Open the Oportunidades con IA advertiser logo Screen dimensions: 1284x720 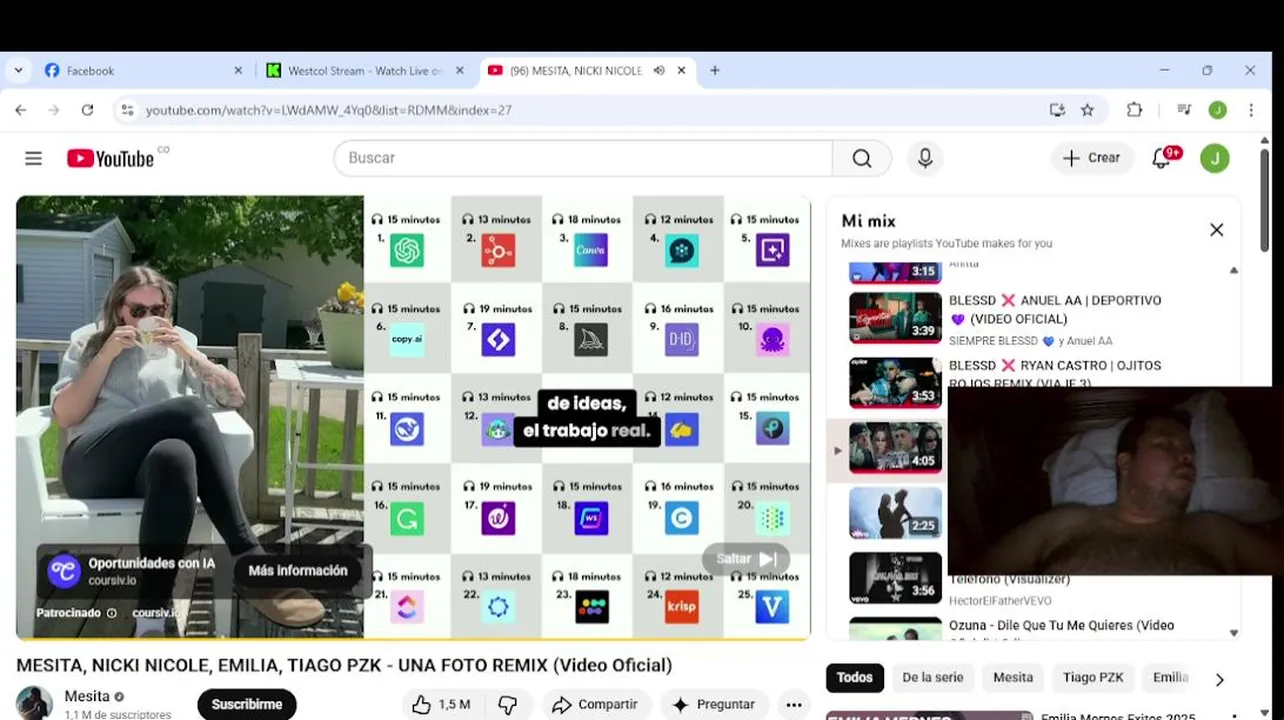(x=64, y=570)
